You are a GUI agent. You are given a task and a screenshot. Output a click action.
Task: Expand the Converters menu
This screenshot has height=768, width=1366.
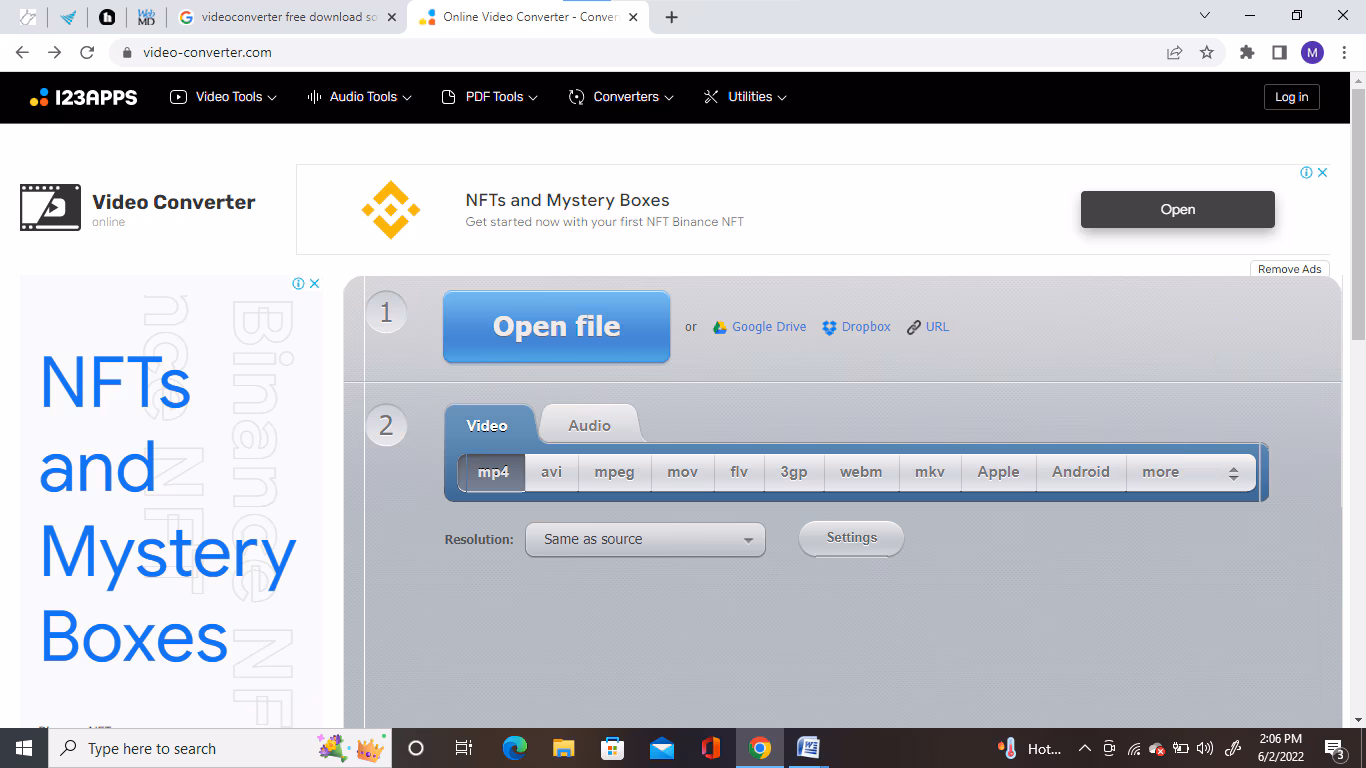[x=621, y=97]
